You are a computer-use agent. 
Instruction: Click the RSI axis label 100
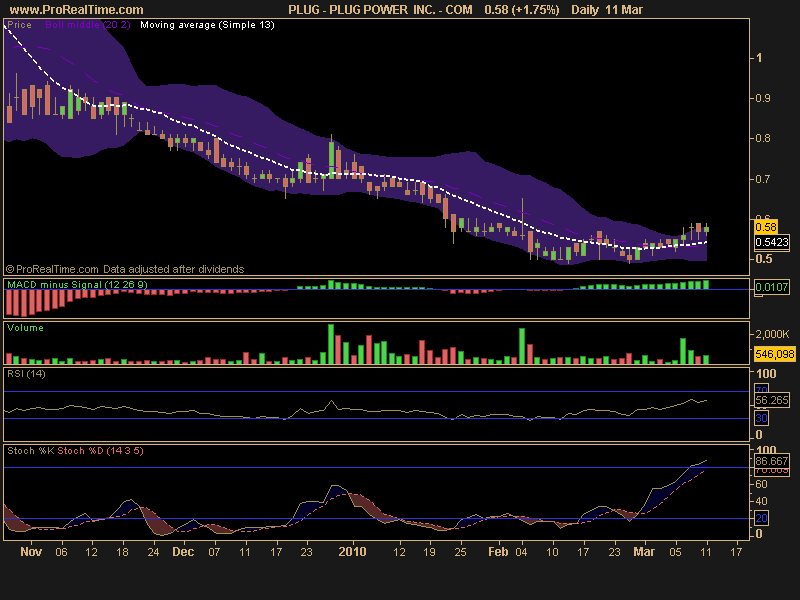pyautogui.click(x=766, y=373)
